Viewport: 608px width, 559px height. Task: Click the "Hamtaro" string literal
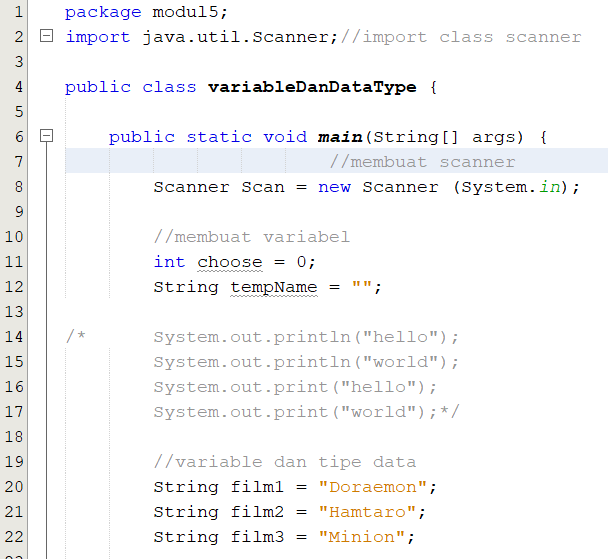point(367,512)
